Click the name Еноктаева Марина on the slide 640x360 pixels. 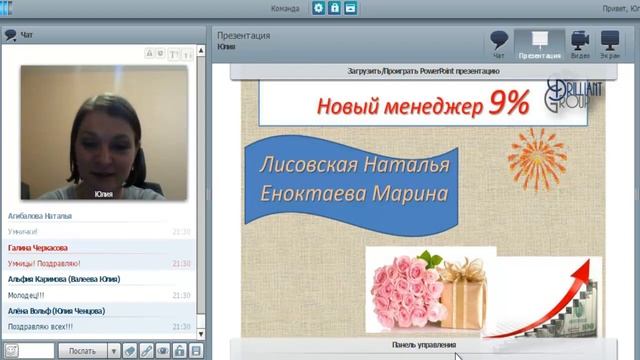click(354, 193)
